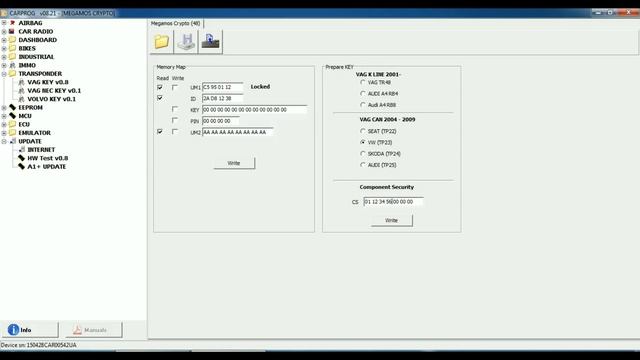Select the VAG KEY v0.8 label in tree
The width and height of the screenshot is (640, 360).
click(48, 82)
